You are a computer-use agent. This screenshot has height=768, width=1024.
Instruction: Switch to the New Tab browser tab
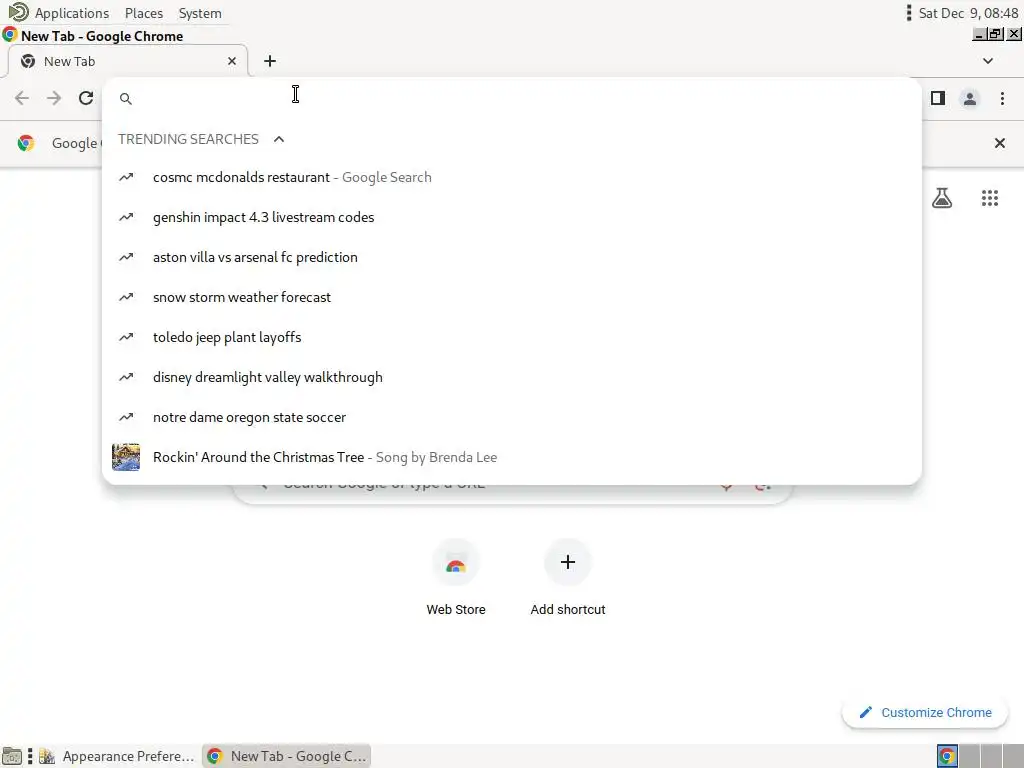127,61
